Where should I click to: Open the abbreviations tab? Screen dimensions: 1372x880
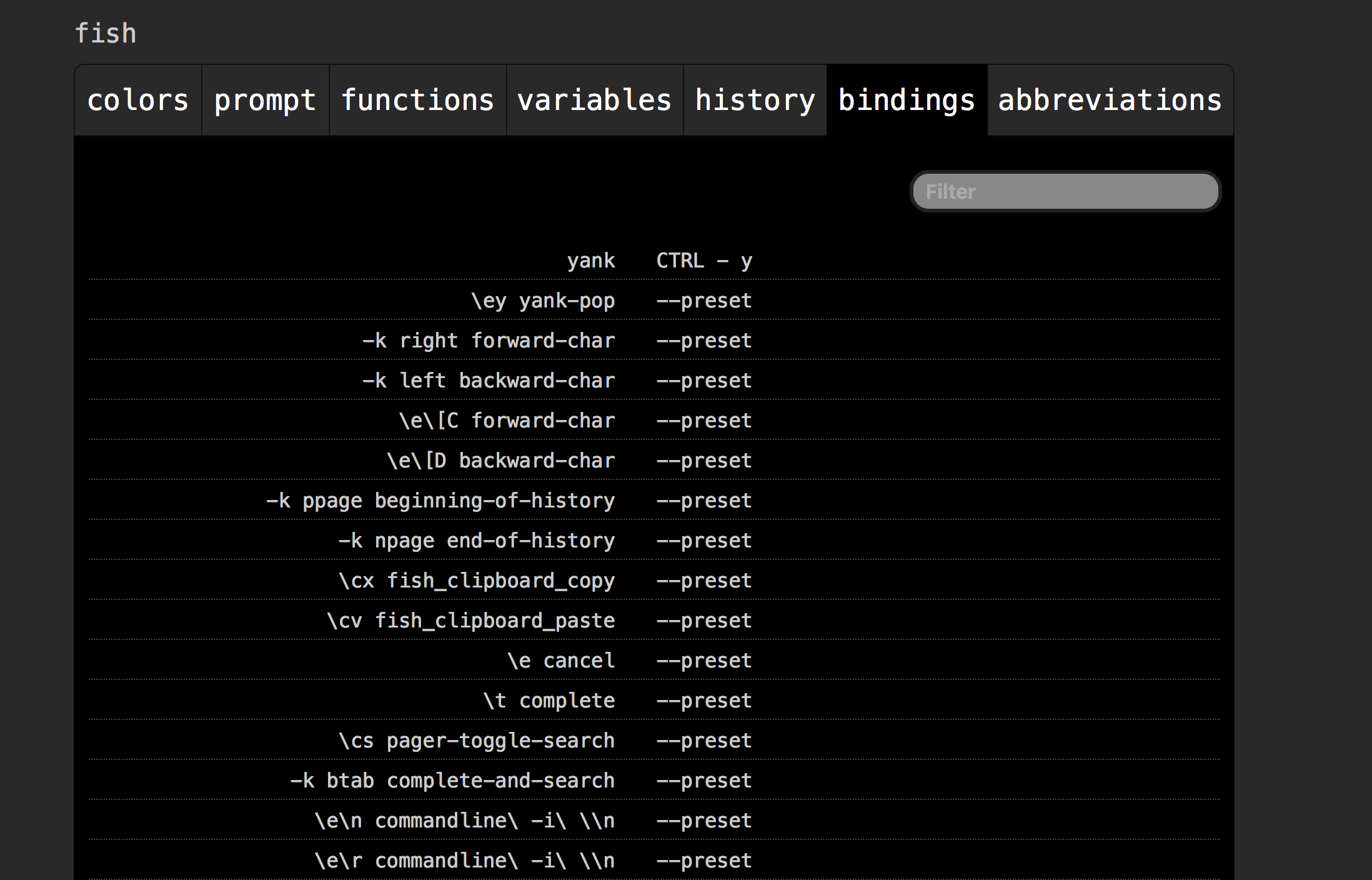pos(1109,100)
